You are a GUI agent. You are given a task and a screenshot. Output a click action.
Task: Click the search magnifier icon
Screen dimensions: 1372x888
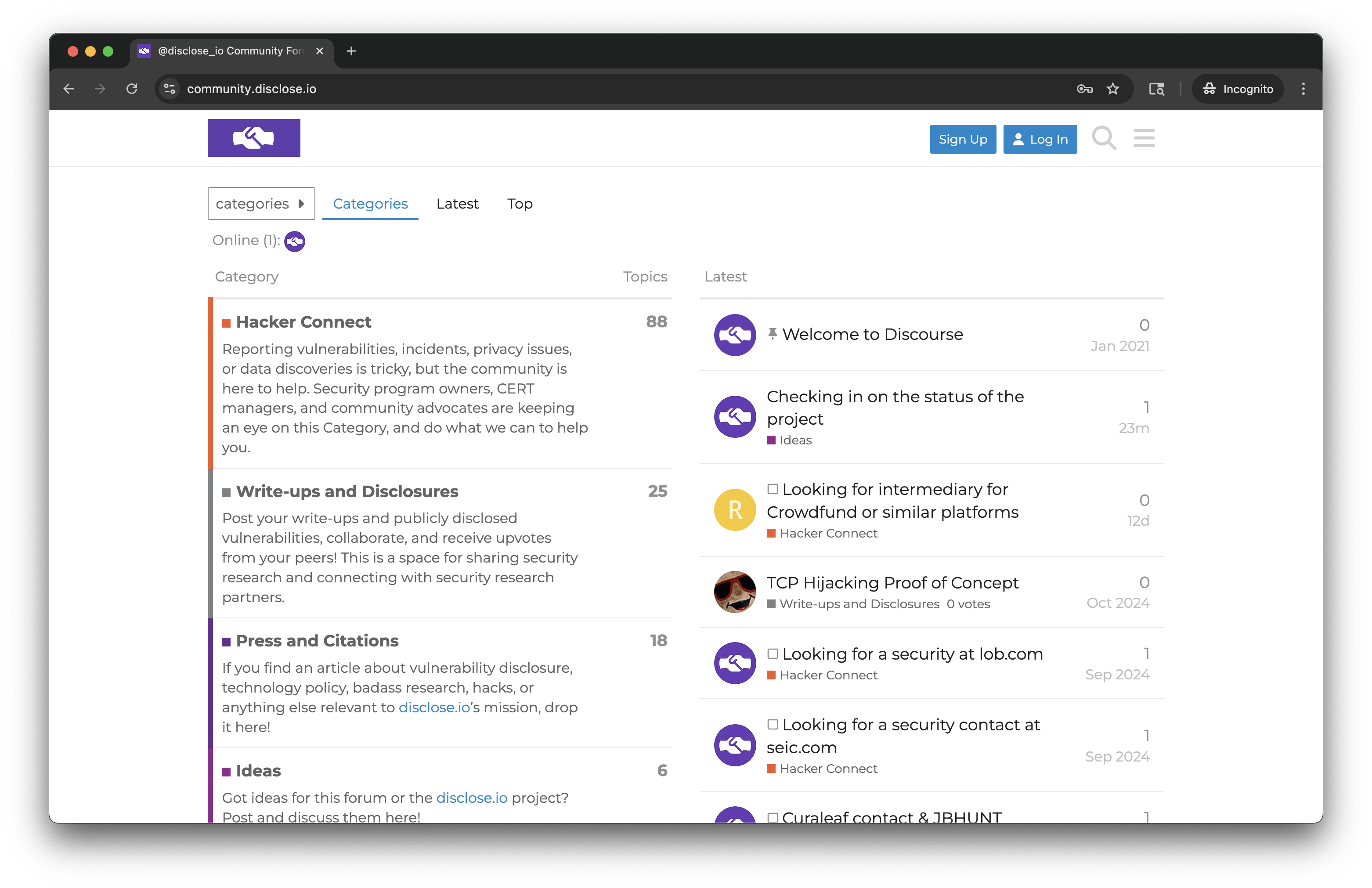[x=1103, y=138]
